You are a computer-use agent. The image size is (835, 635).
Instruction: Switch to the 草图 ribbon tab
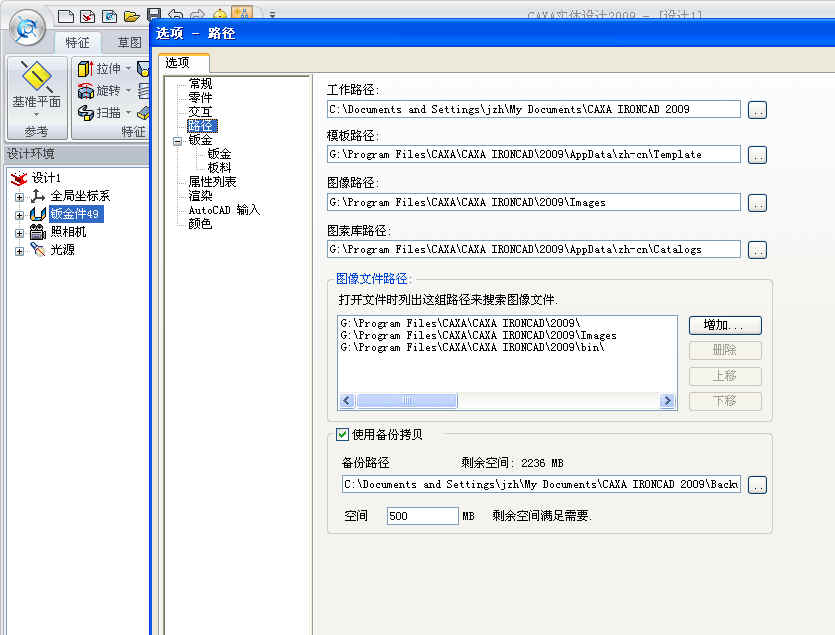[129, 42]
